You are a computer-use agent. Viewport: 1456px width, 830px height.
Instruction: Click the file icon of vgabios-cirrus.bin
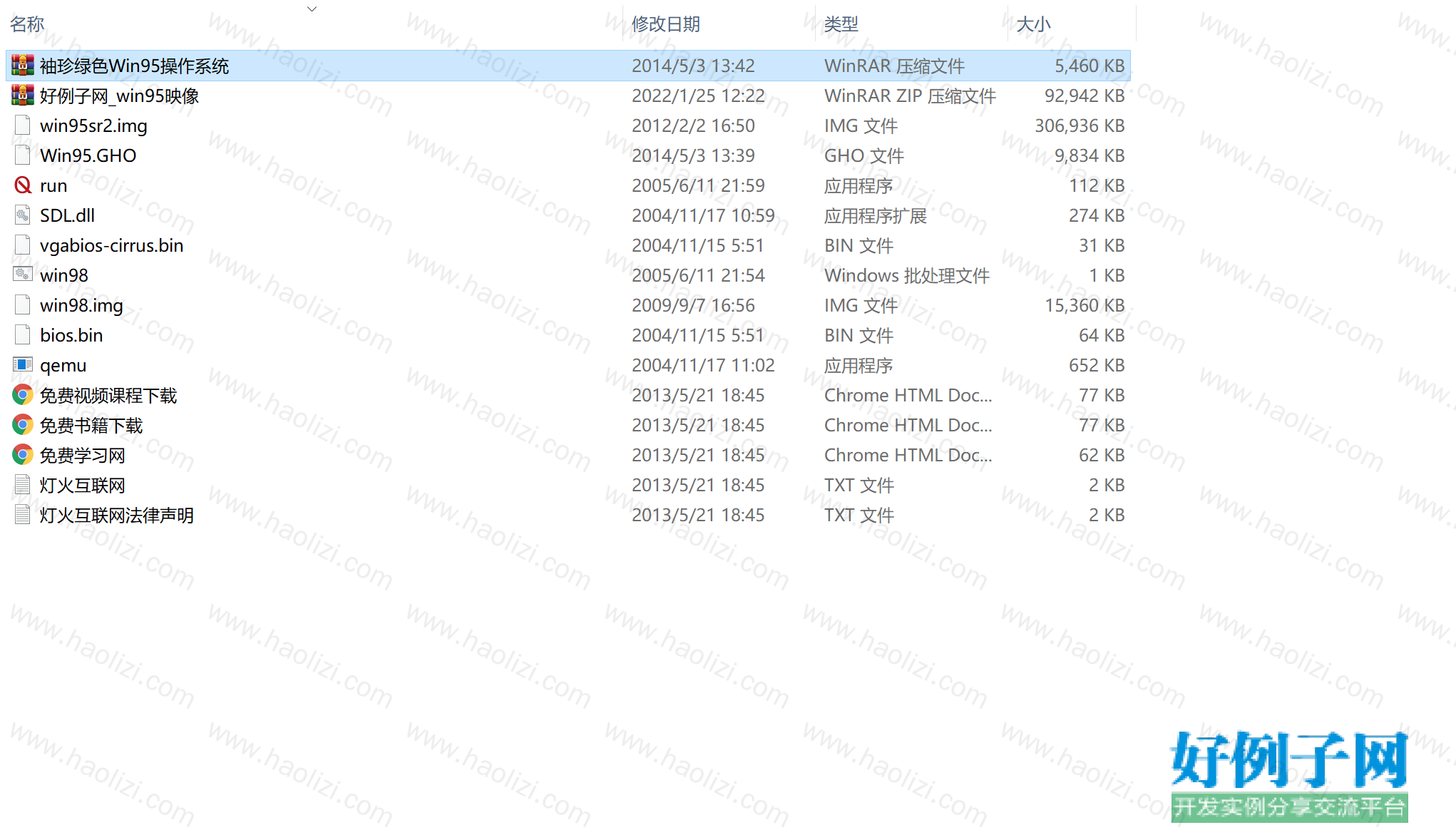(23, 245)
